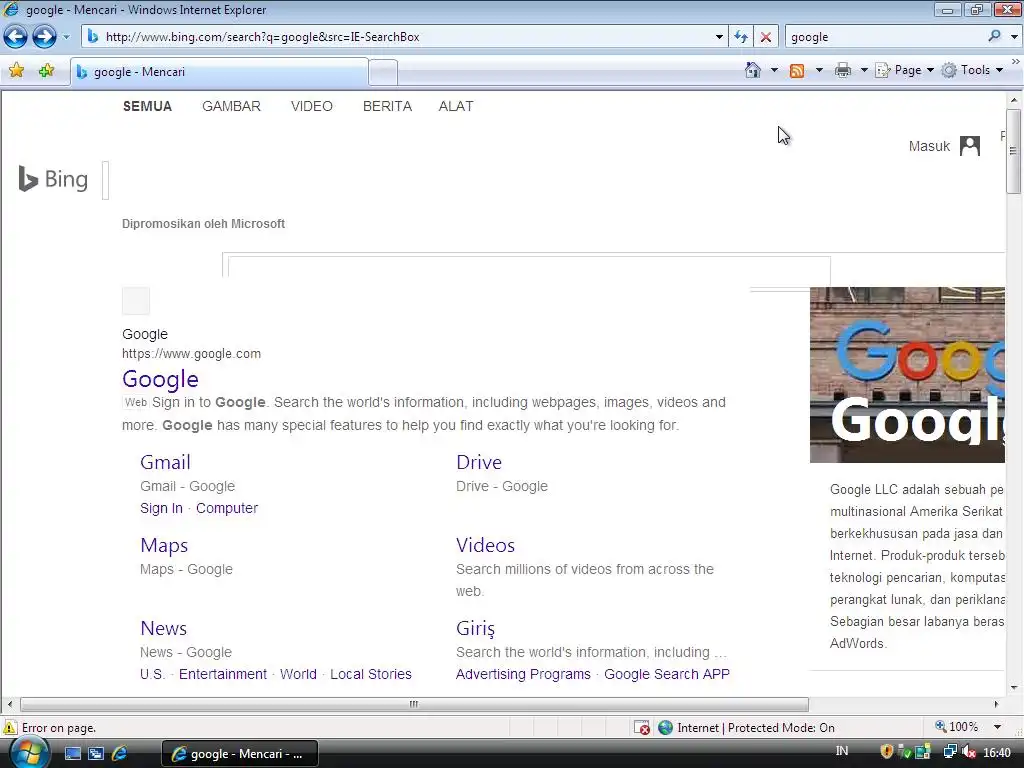This screenshot has height=768, width=1024.
Task: Click the 'World' sublink under News
Action: click(x=298, y=674)
